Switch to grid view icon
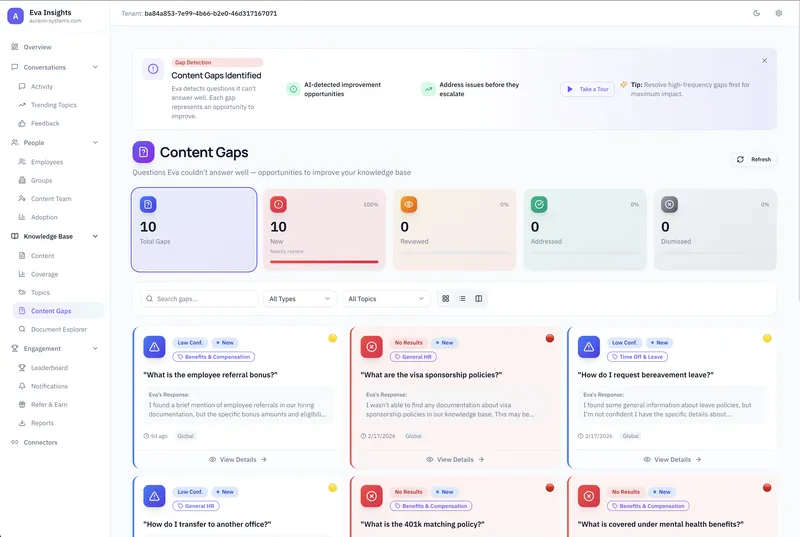 tap(445, 299)
